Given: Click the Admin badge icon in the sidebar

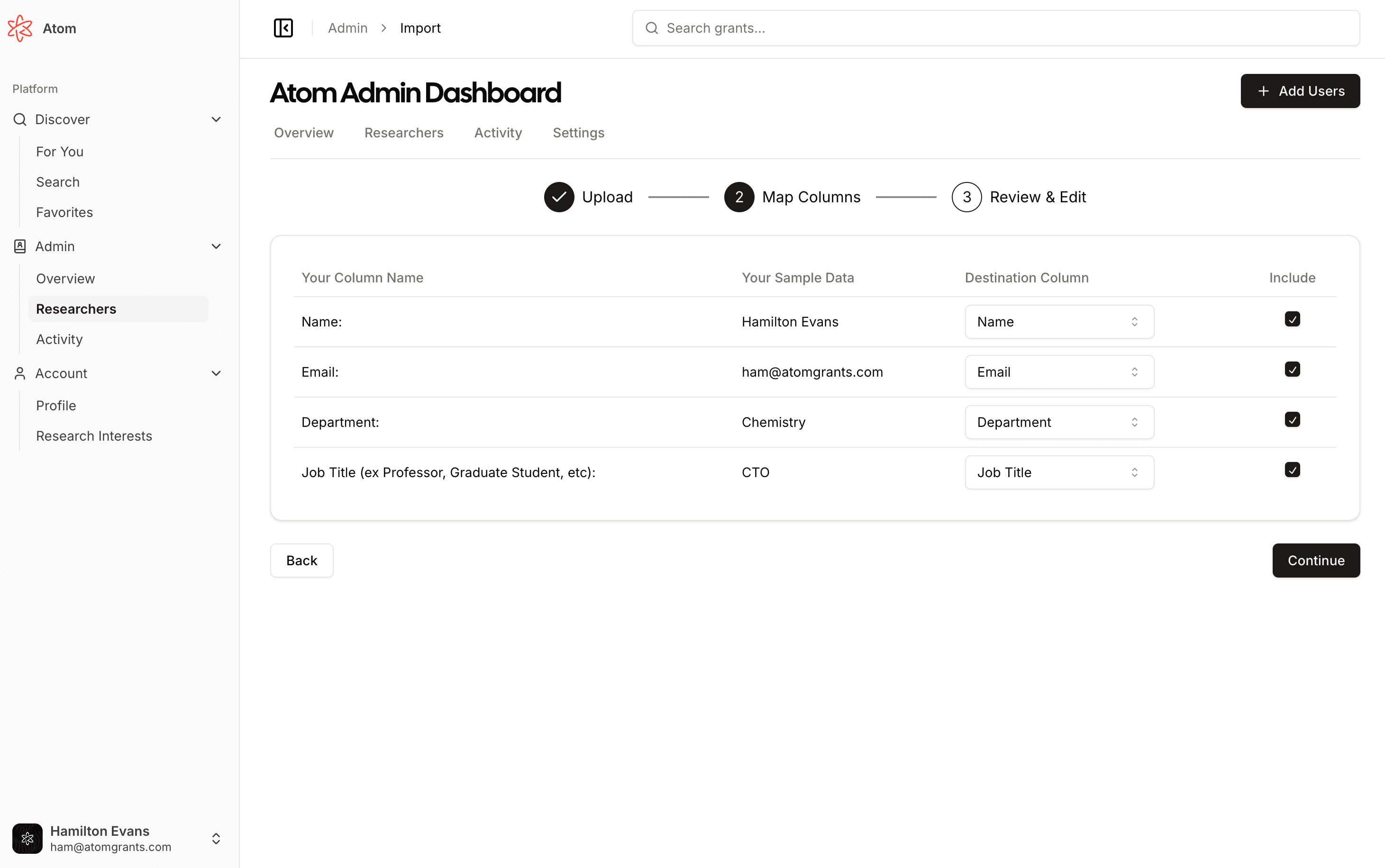Looking at the screenshot, I should click(x=20, y=246).
